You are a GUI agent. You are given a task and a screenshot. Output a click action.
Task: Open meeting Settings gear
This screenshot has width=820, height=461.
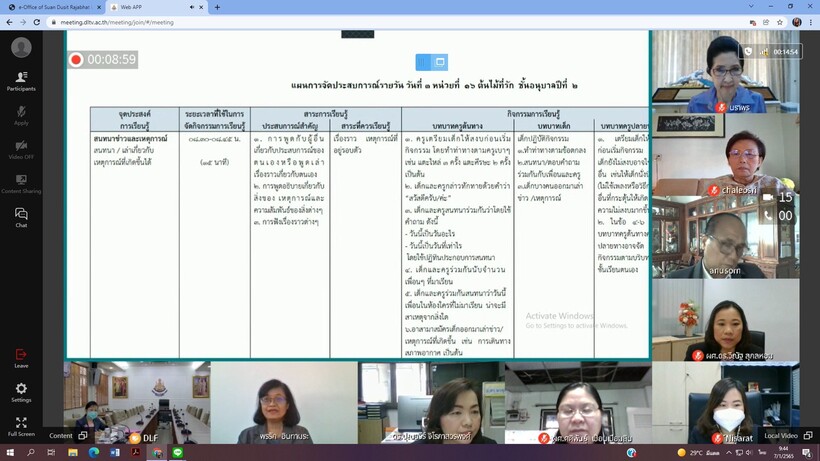pyautogui.click(x=21, y=391)
